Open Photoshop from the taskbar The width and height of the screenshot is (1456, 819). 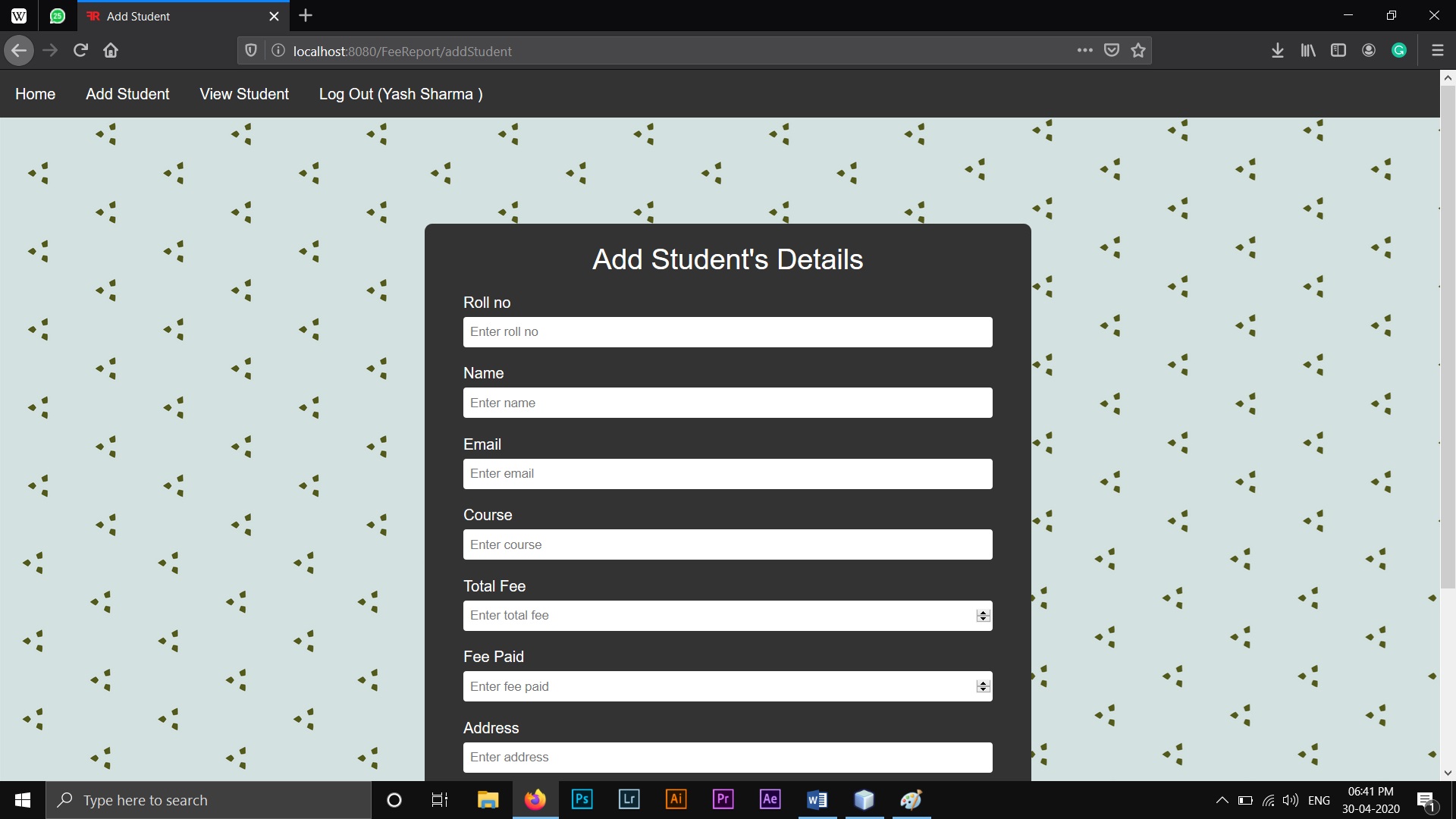click(582, 799)
